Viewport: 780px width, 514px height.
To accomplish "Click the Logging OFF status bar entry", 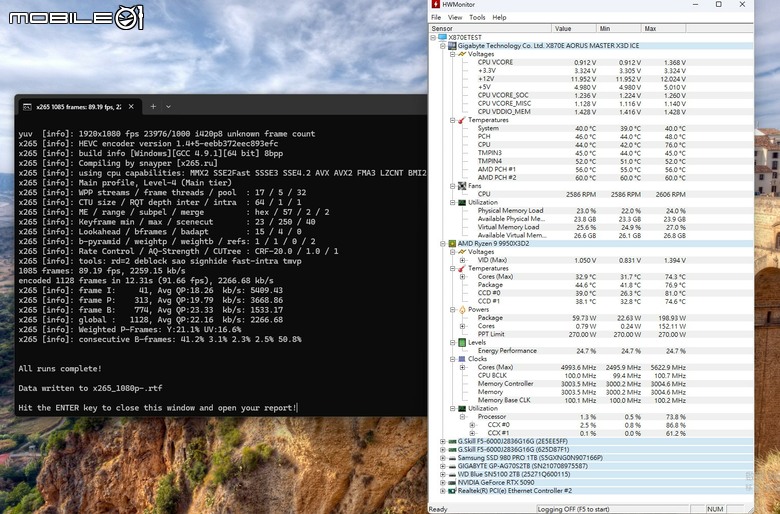I will click(574, 509).
